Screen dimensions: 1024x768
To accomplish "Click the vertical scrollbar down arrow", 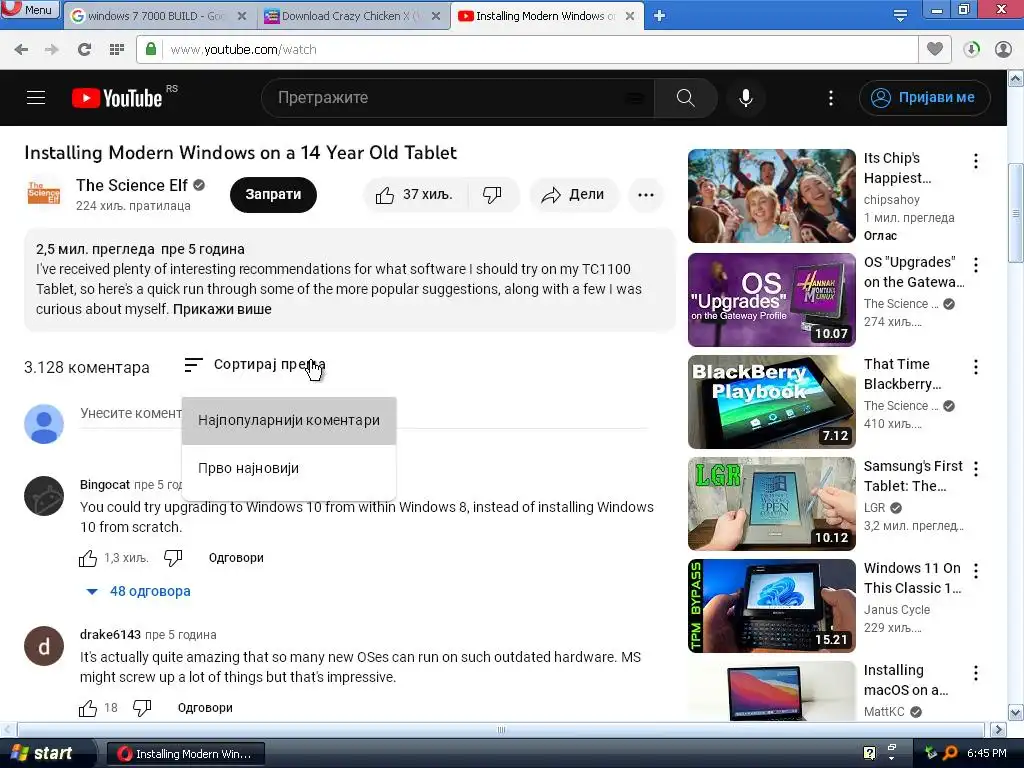I will 1016,712.
